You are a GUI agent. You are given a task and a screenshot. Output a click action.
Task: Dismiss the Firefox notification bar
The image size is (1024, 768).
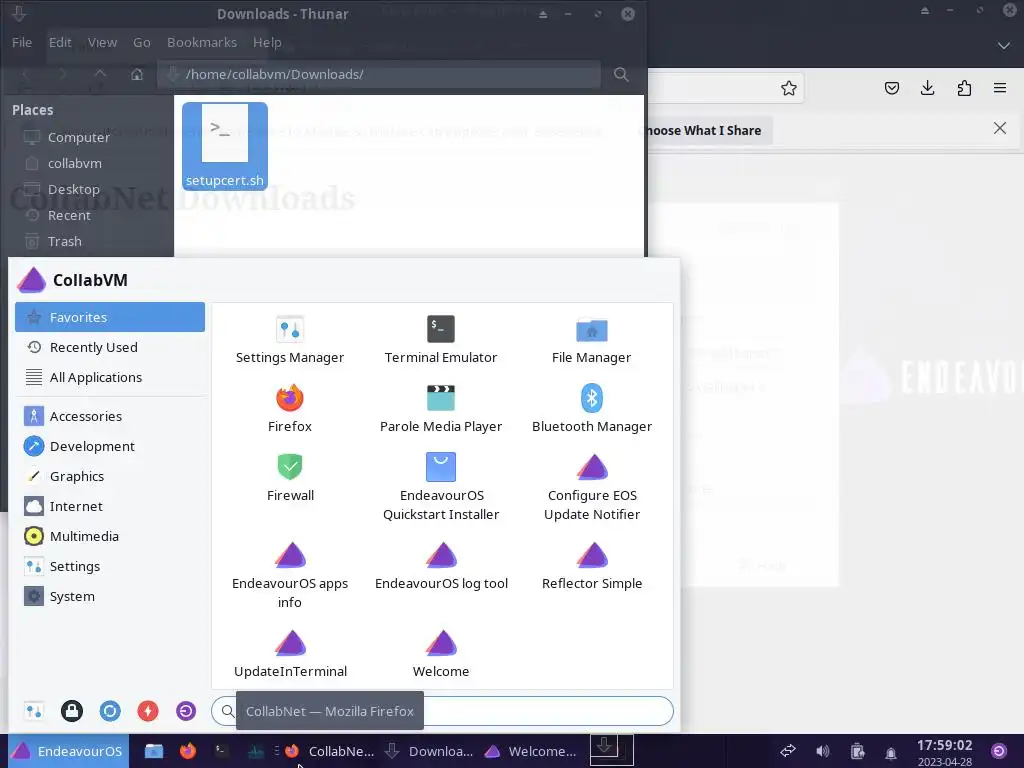(1000, 128)
